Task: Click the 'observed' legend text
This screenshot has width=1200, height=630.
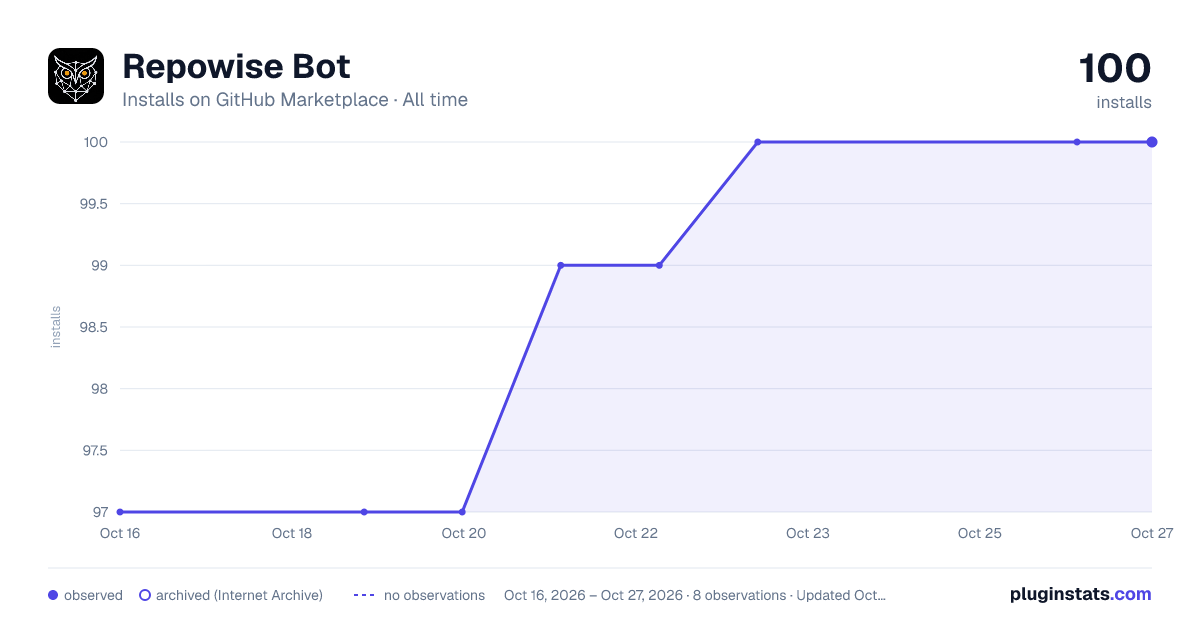Action: point(93,595)
